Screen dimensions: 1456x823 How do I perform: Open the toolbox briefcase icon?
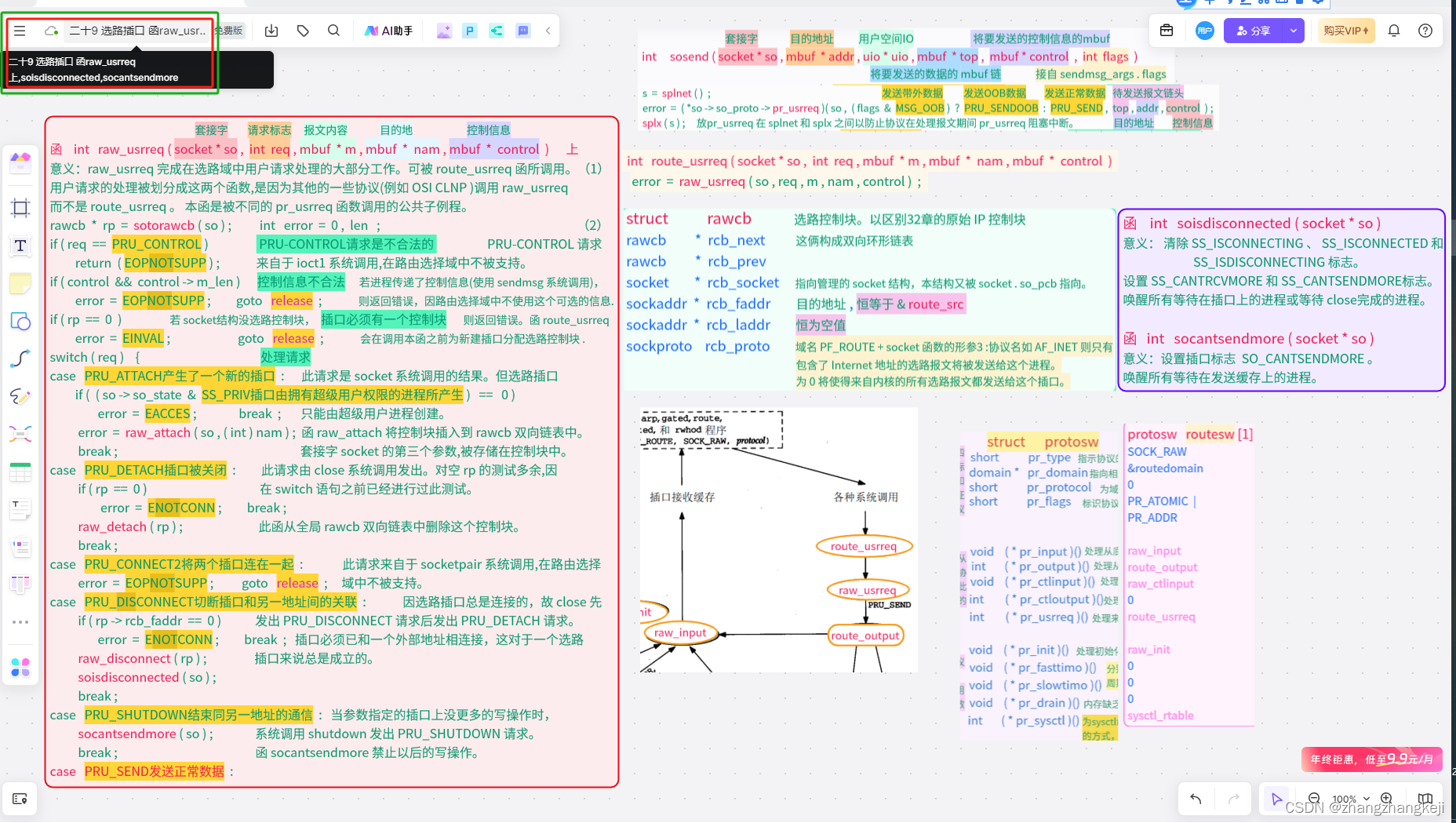point(1167,31)
